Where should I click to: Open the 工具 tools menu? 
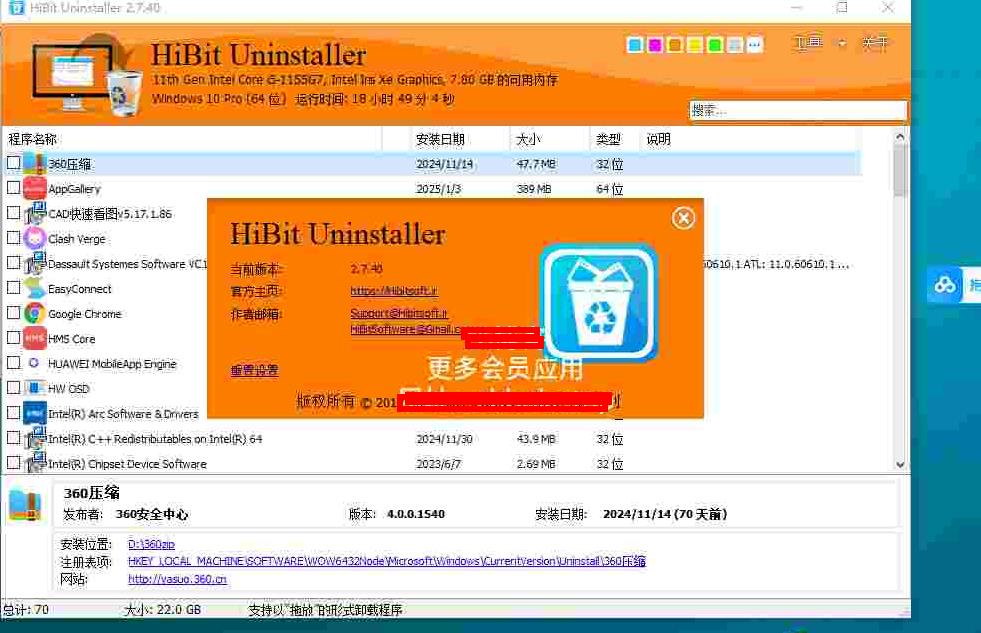pyautogui.click(x=808, y=43)
